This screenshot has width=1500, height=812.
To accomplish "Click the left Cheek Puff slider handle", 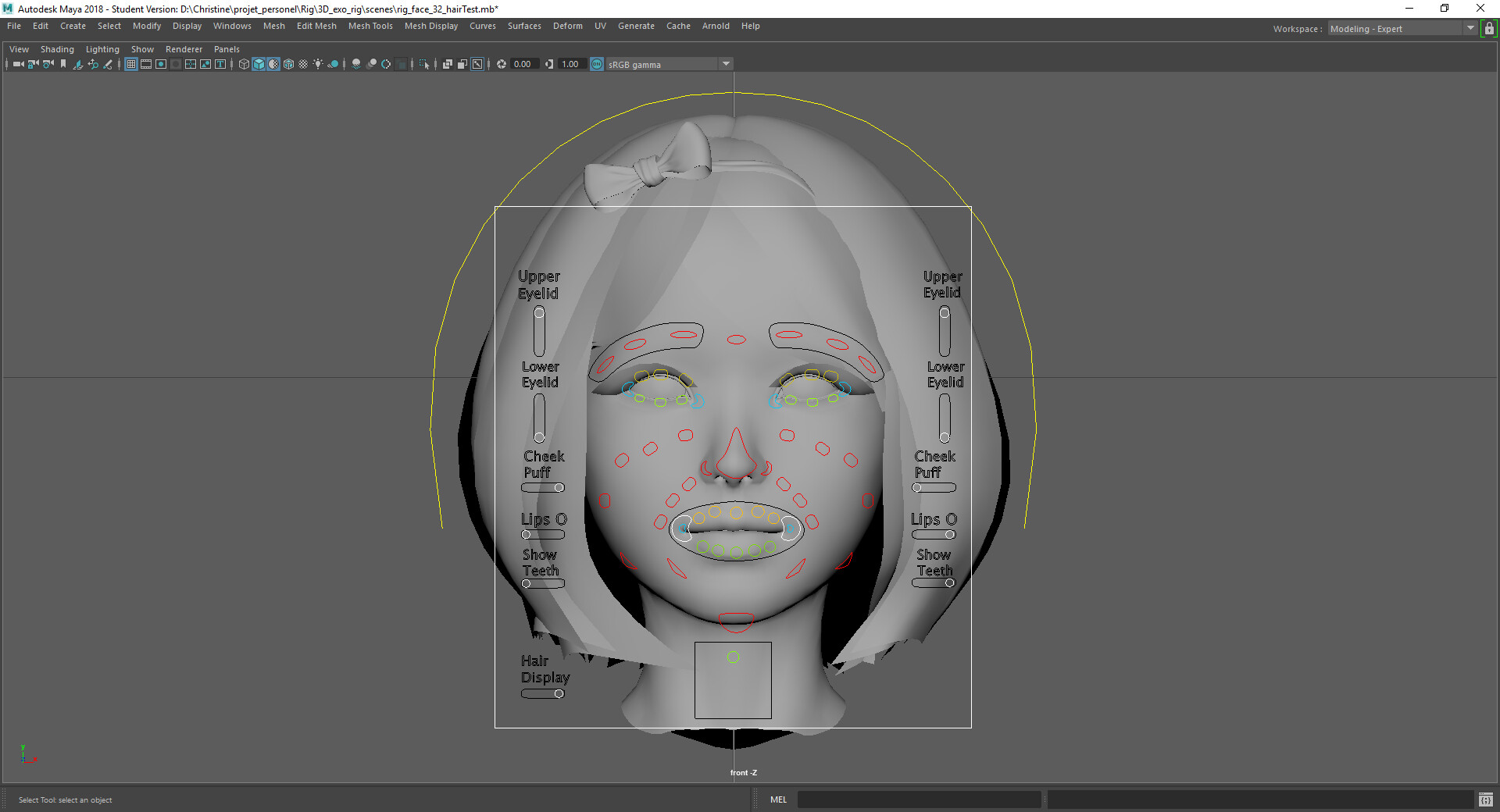I will coord(559,487).
